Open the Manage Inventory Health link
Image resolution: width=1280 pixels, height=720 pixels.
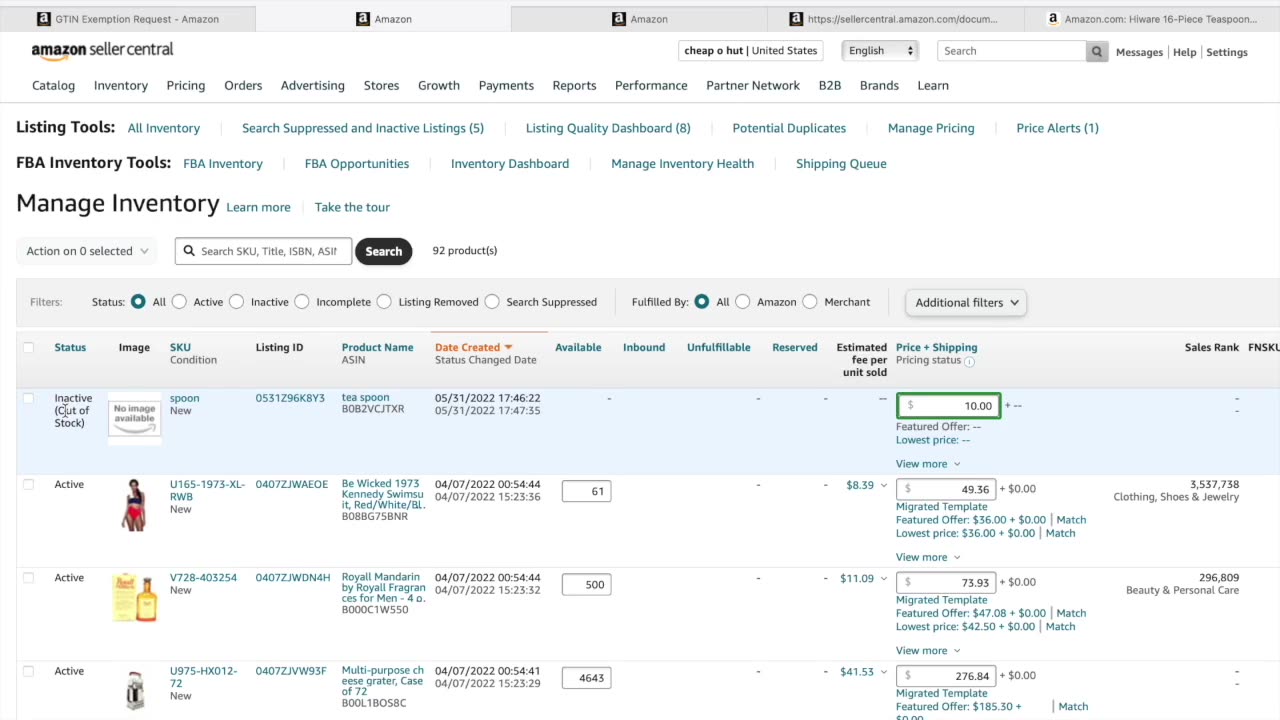(682, 164)
